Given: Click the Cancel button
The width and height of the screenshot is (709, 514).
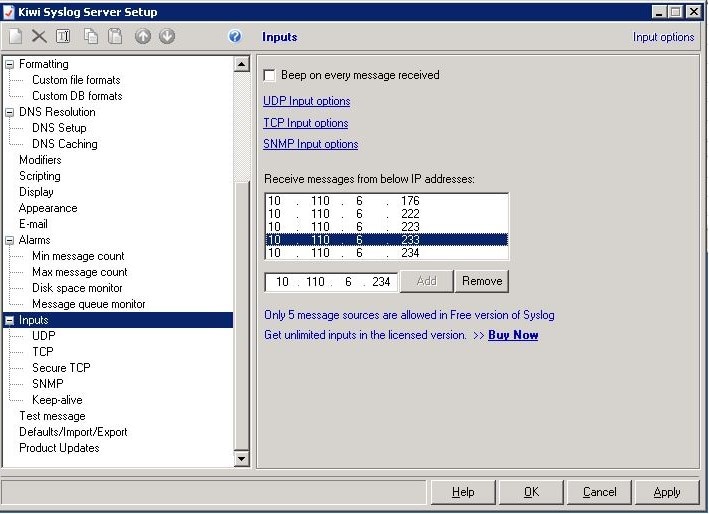Looking at the screenshot, I should [x=599, y=492].
